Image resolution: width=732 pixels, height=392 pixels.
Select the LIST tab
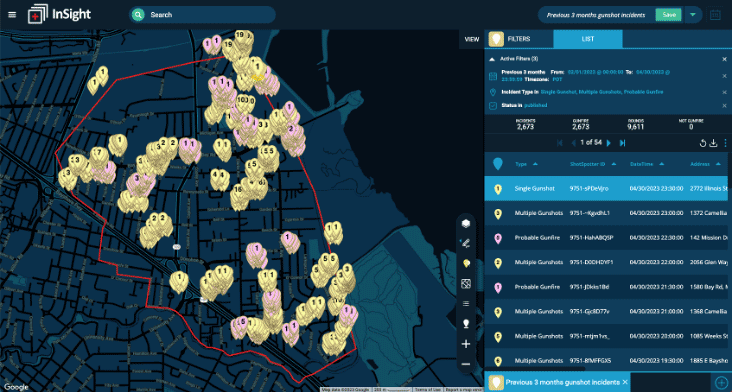pyautogui.click(x=588, y=39)
